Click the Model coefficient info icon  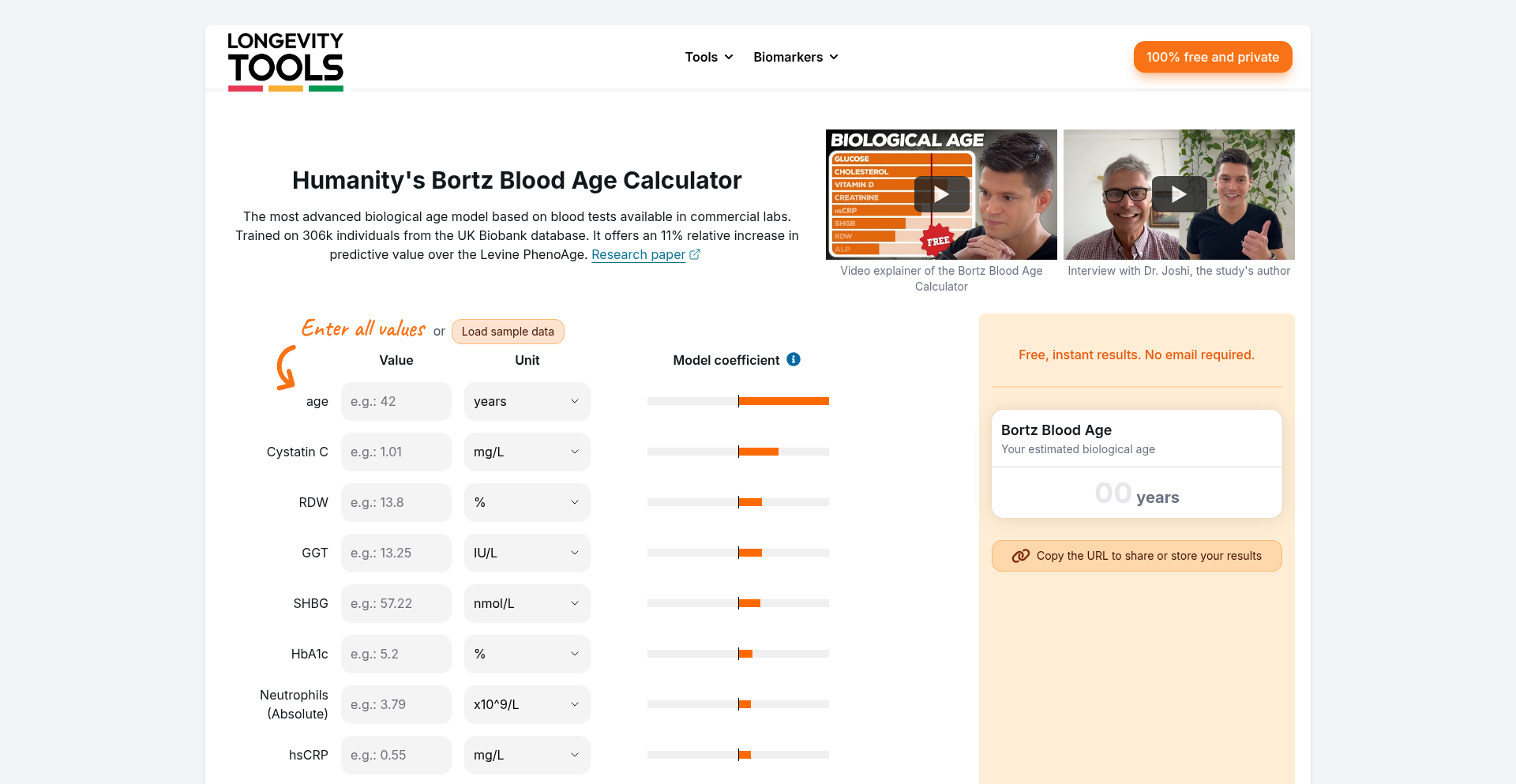794,359
